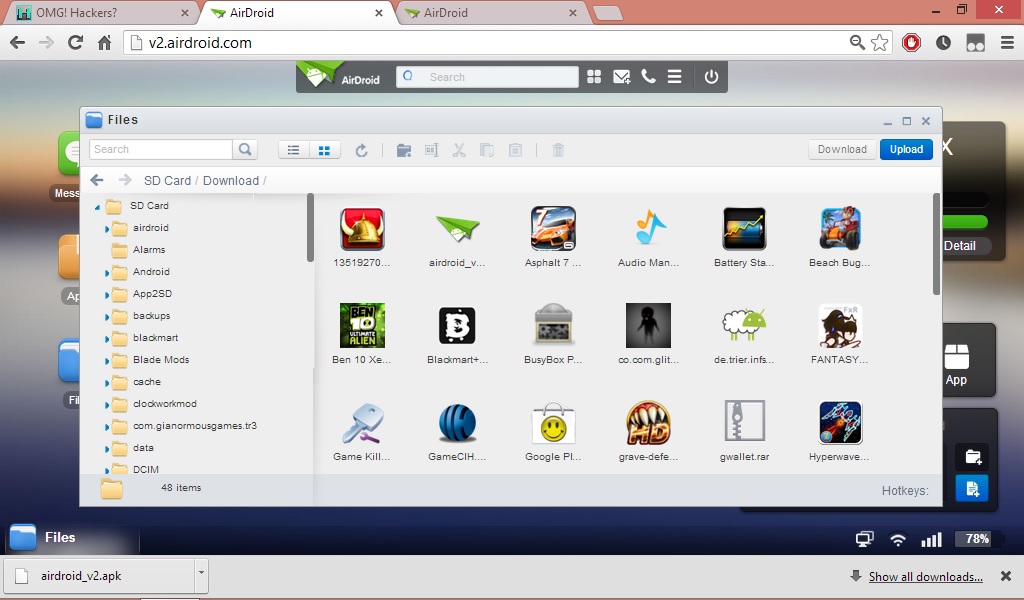The image size is (1024, 600).
Task: Expand the airdroid folder node
Action: [x=107, y=229]
